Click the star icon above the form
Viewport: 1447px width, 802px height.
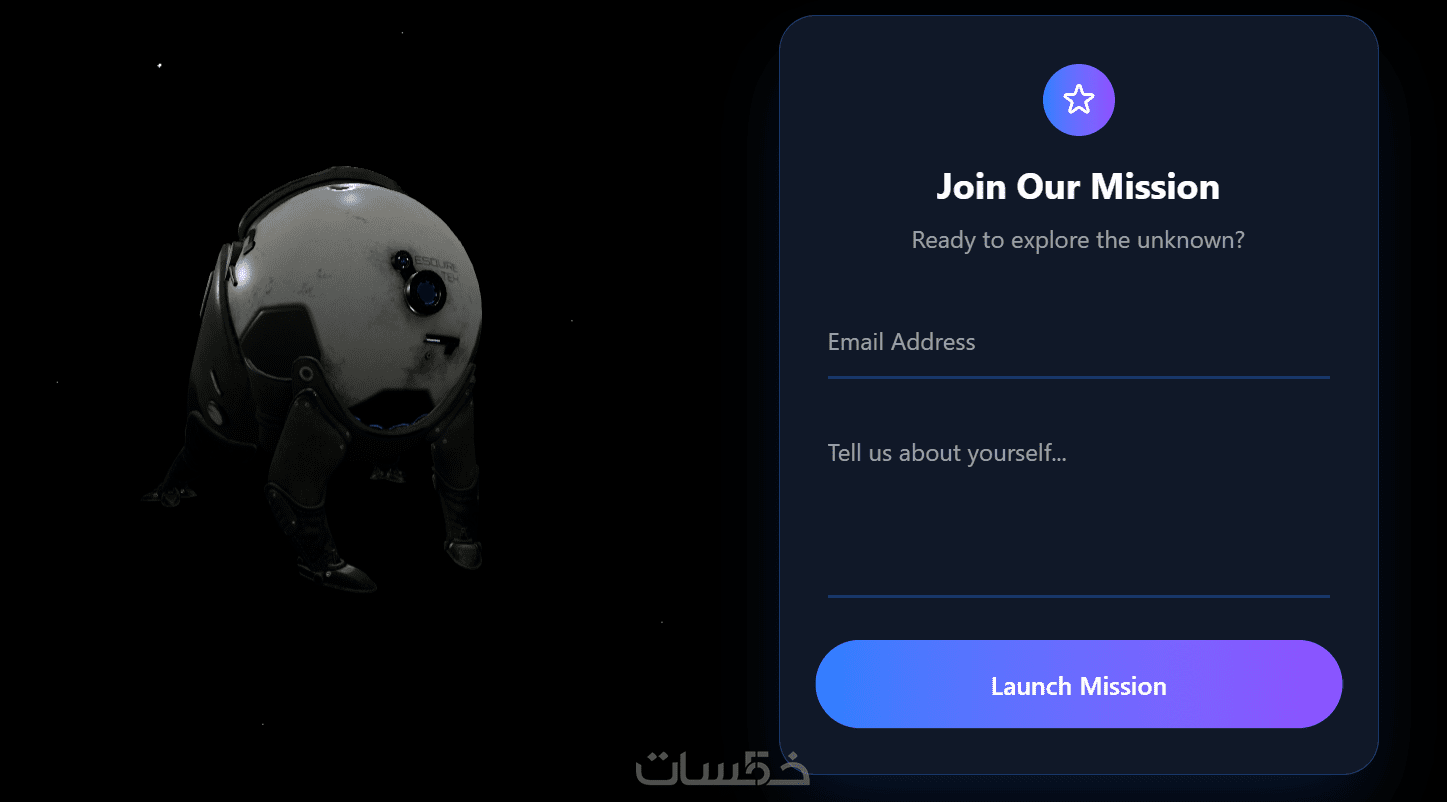click(1078, 100)
